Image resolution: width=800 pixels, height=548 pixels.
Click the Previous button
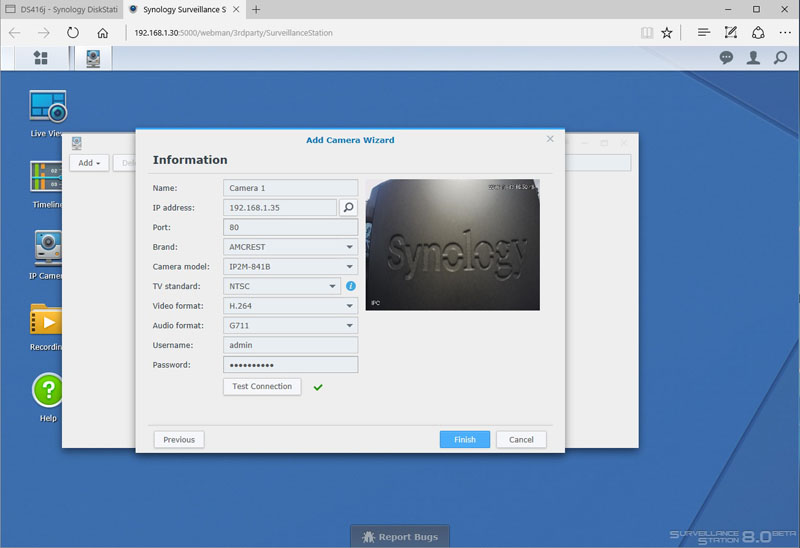pos(179,439)
